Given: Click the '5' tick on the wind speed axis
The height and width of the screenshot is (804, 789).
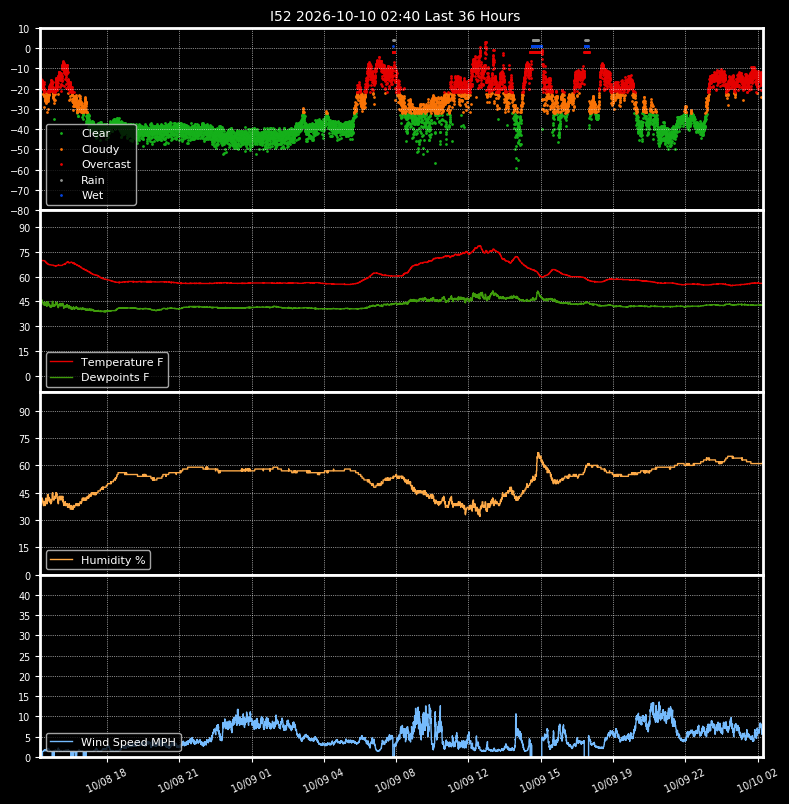Looking at the screenshot, I should tap(28, 738).
